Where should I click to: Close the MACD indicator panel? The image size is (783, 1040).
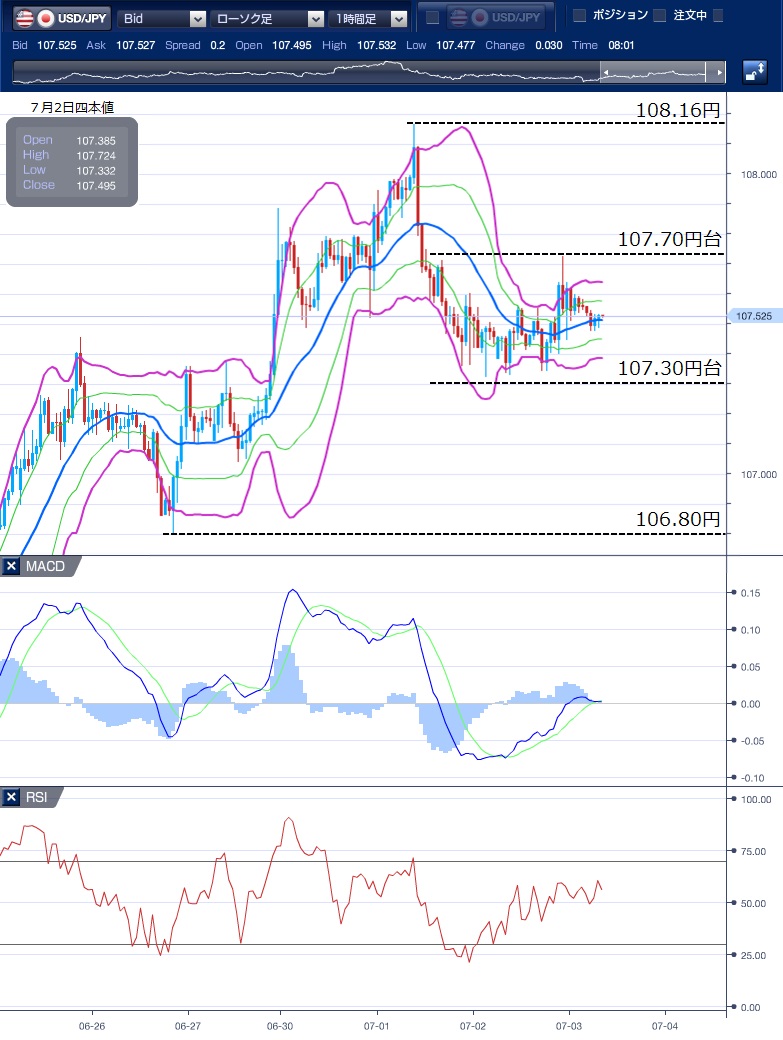pyautogui.click(x=11, y=567)
